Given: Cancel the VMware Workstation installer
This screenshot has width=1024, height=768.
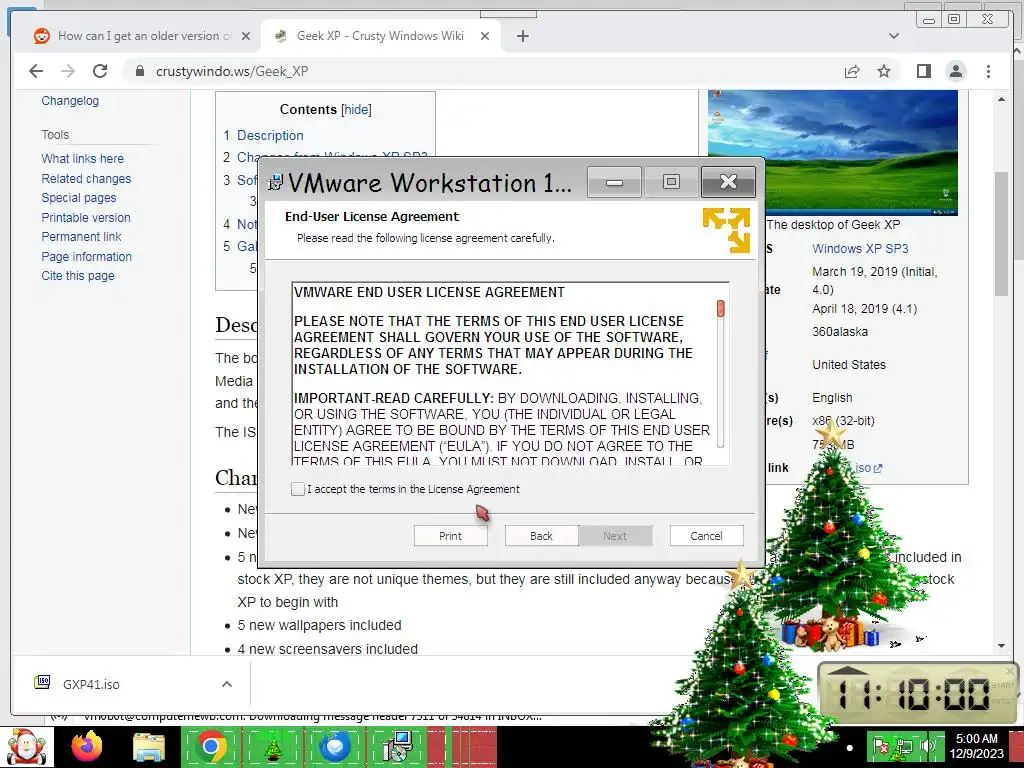Looking at the screenshot, I should [x=707, y=536].
